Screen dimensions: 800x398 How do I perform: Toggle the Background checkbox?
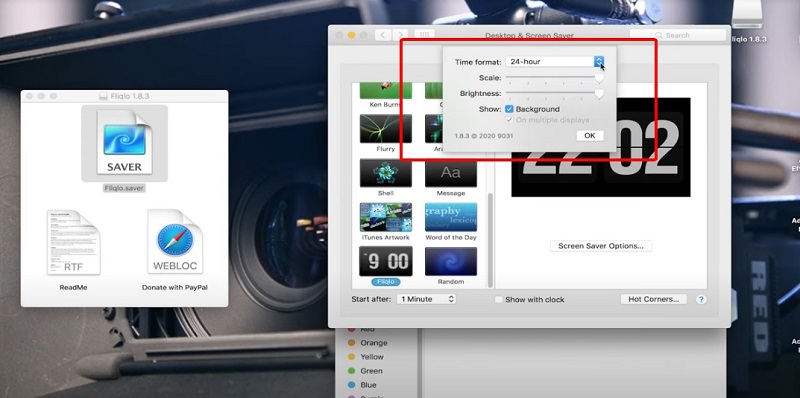509,109
